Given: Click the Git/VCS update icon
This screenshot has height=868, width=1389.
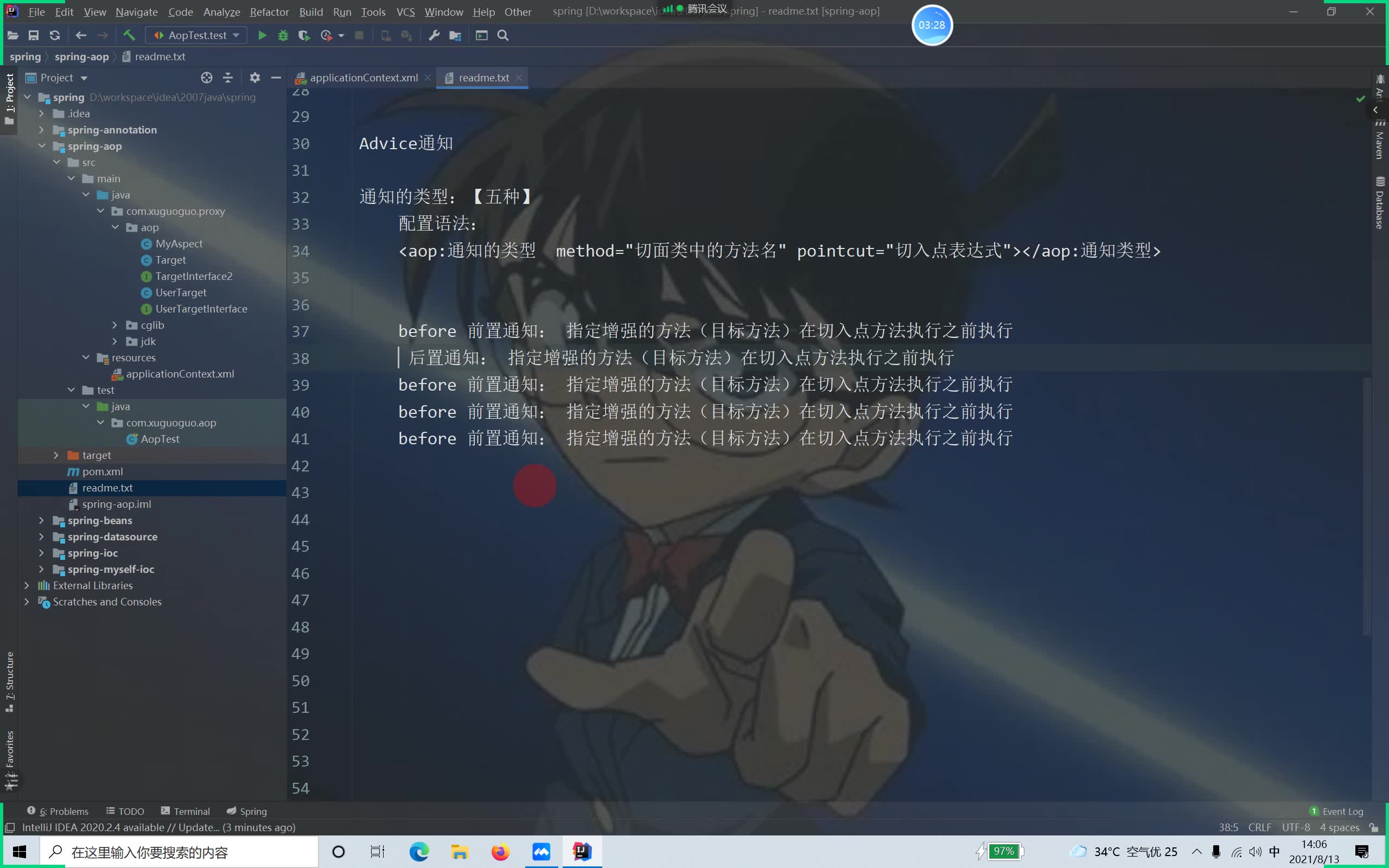Looking at the screenshot, I should [54, 35].
